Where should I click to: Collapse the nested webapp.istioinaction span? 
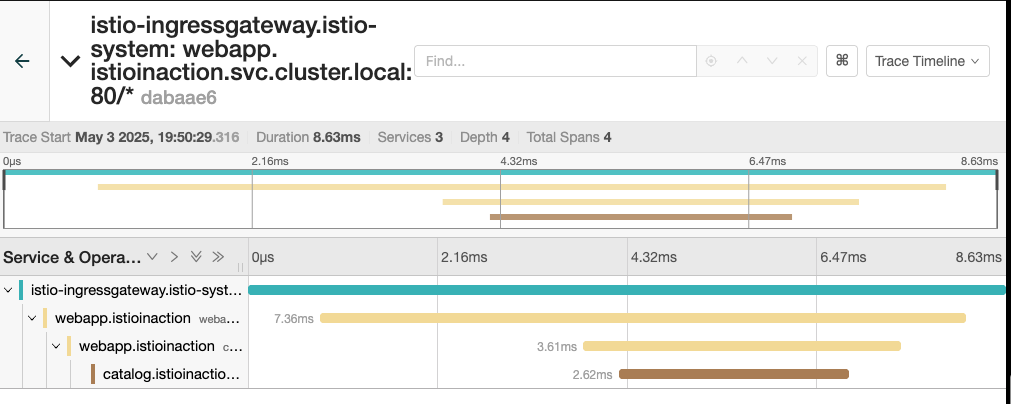pyautogui.click(x=56, y=346)
